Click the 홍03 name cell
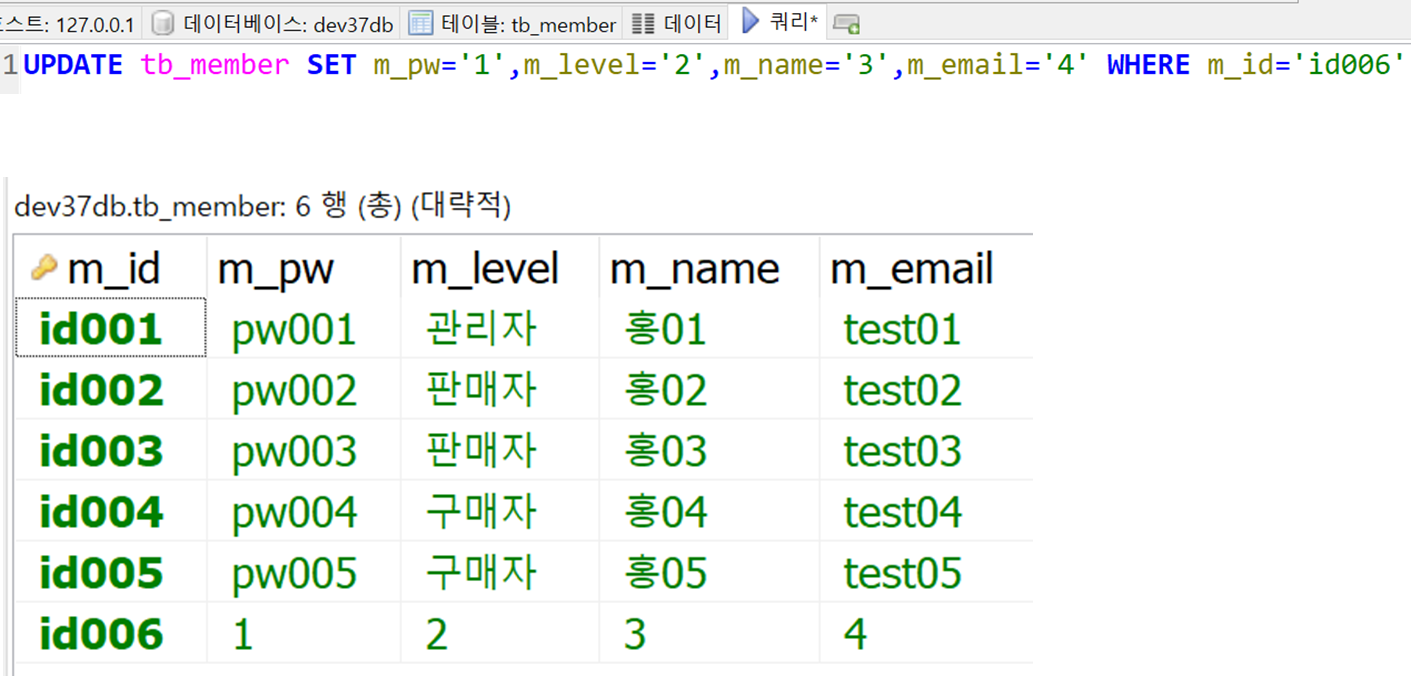Viewport: 1411px width, 676px height. coord(709,450)
